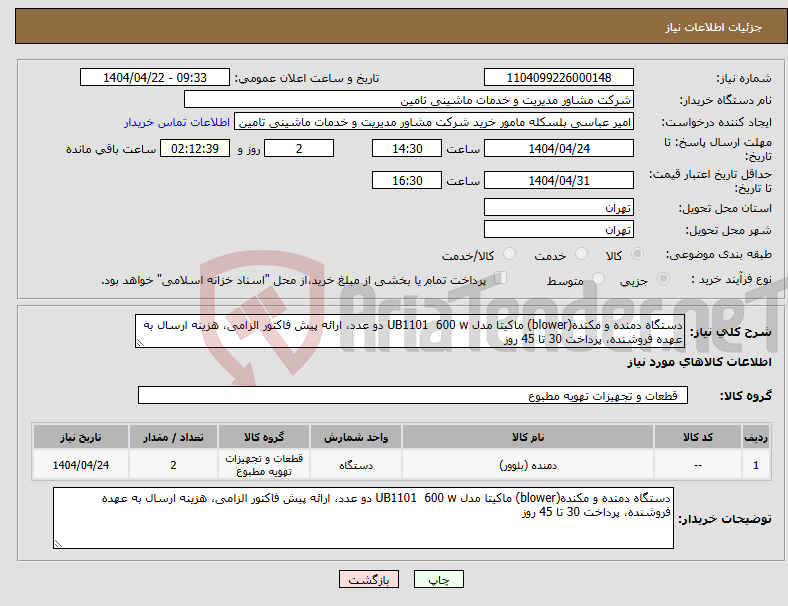Image resolution: width=788 pixels, height=606 pixels.
Task: Click general need description text area
Action: (x=410, y=332)
